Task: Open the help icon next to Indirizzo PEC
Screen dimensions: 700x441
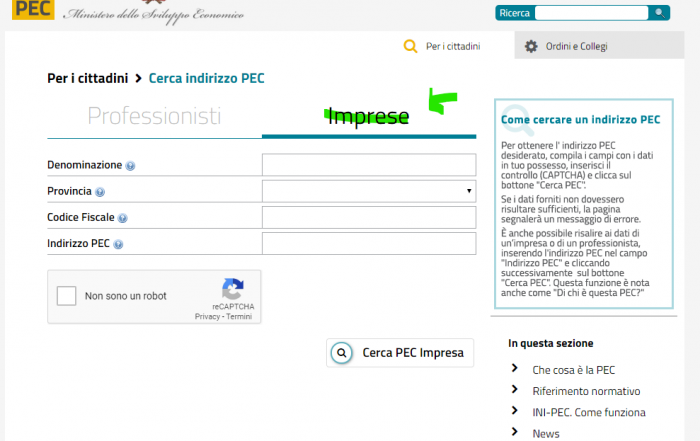Action: coord(118,244)
